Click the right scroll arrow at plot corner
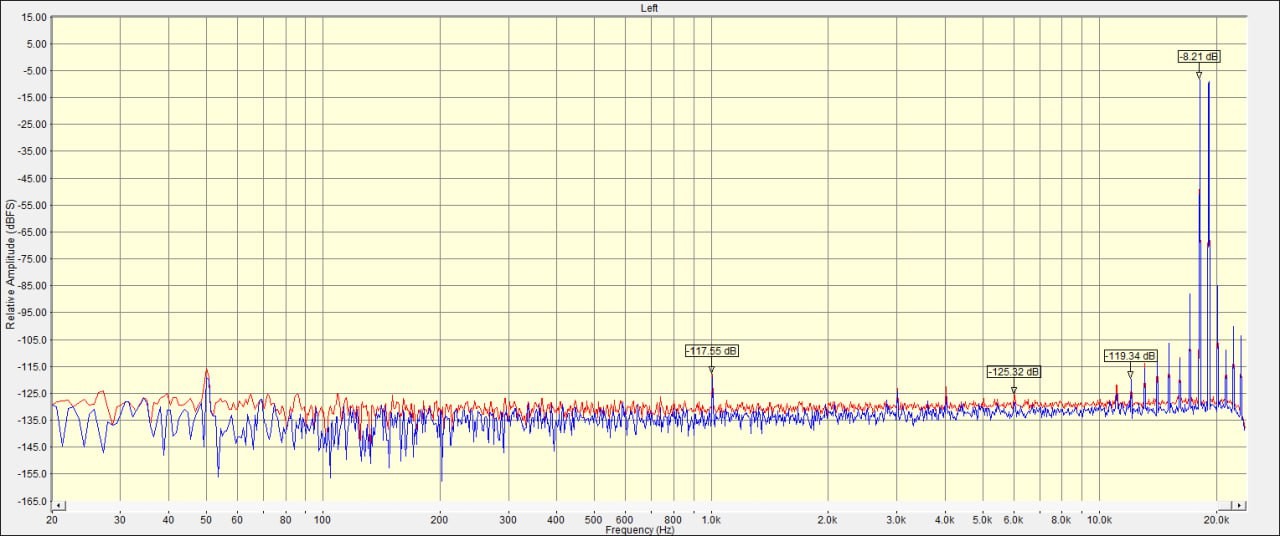 (1241, 506)
